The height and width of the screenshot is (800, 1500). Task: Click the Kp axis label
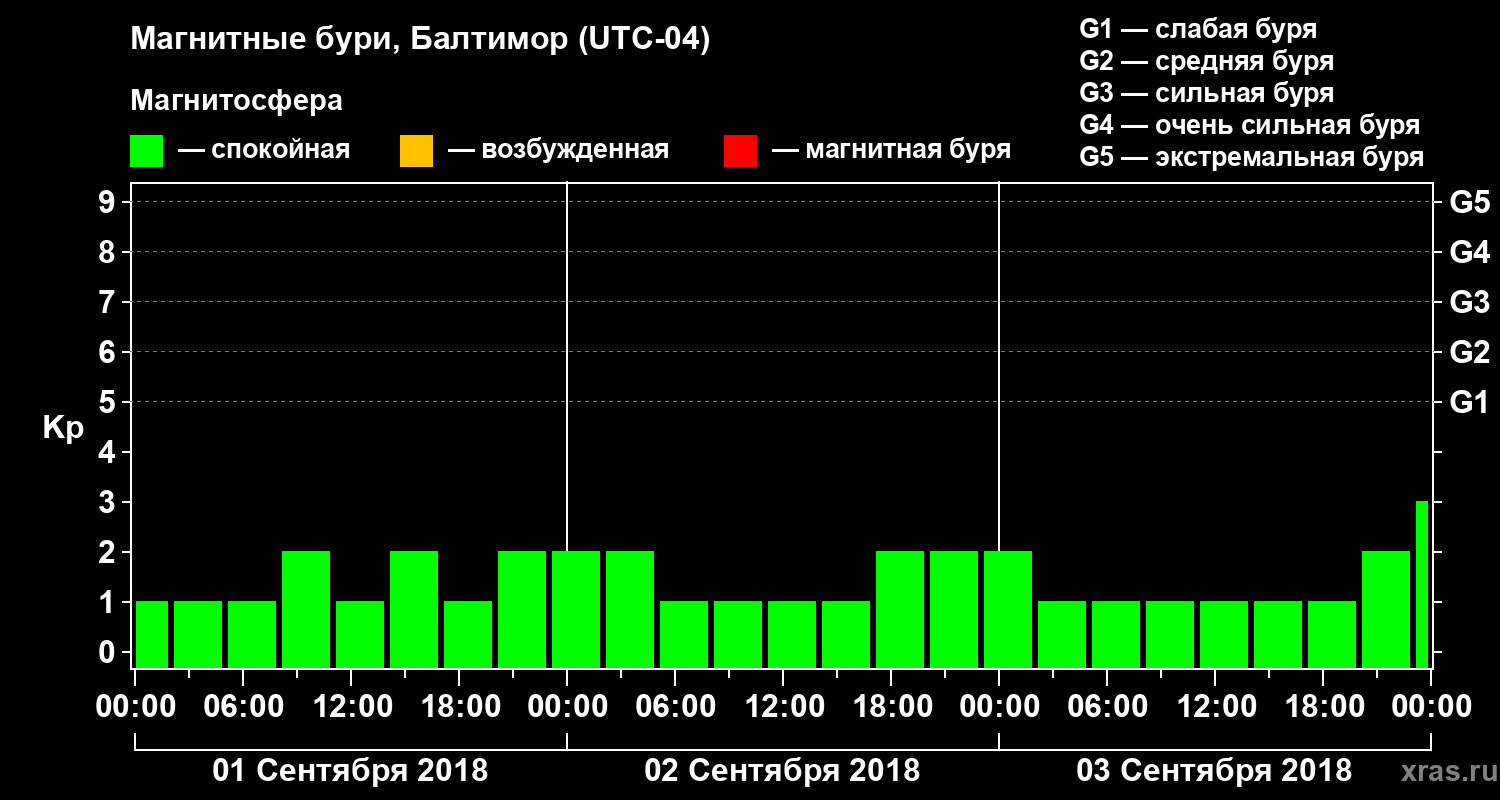(x=63, y=428)
